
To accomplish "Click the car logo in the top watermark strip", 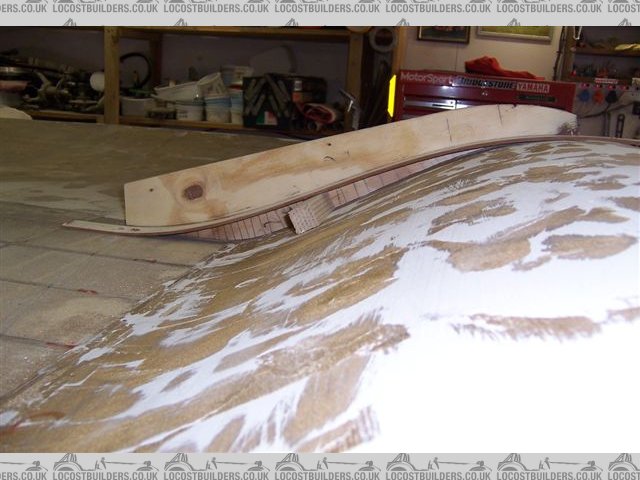I will 292,20.
